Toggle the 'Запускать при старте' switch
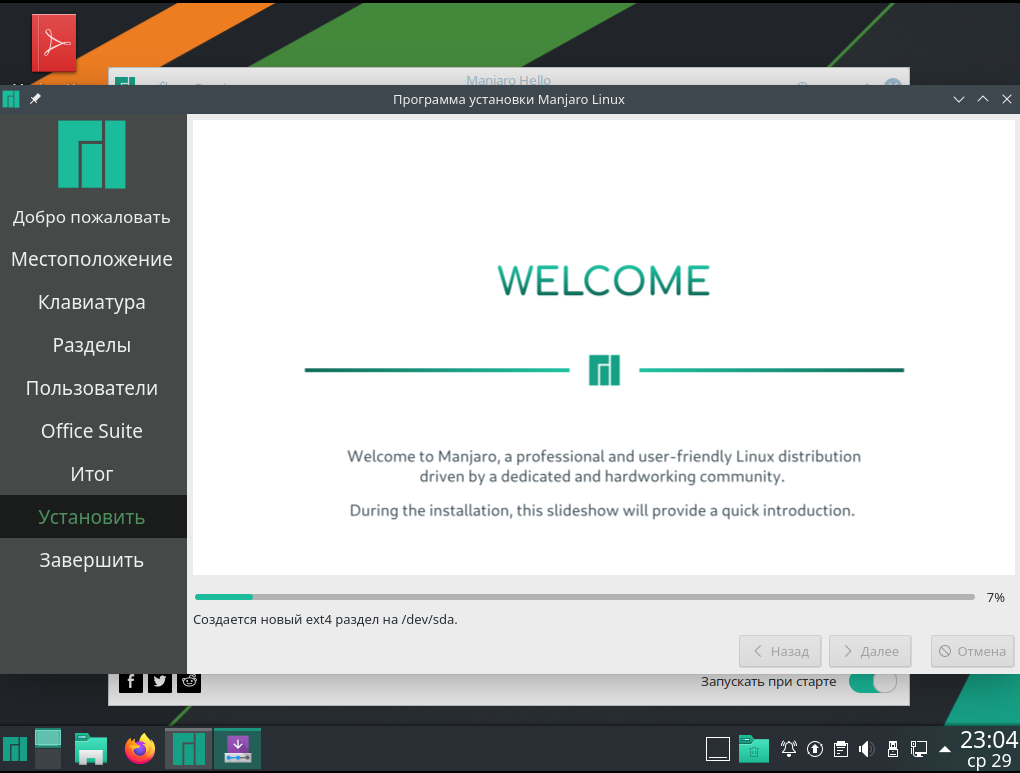1020x773 pixels. click(x=873, y=681)
